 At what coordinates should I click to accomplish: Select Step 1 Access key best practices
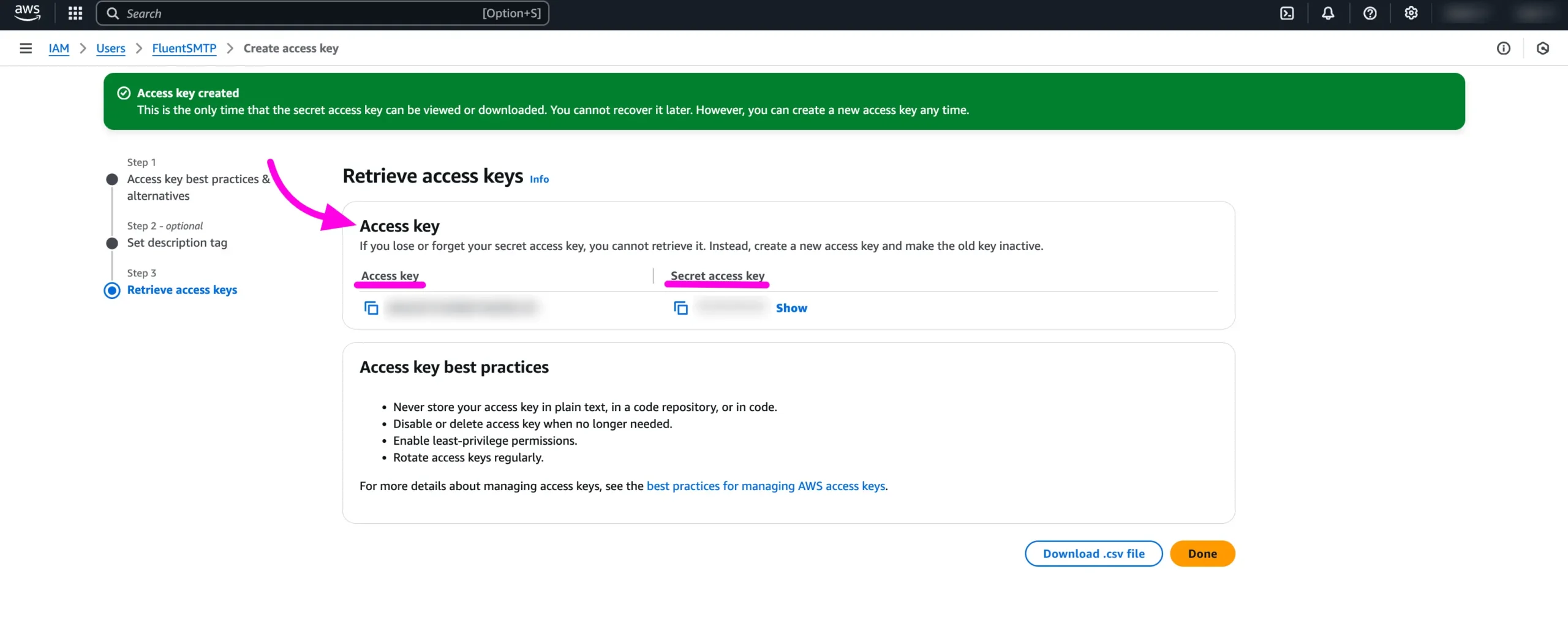(198, 187)
